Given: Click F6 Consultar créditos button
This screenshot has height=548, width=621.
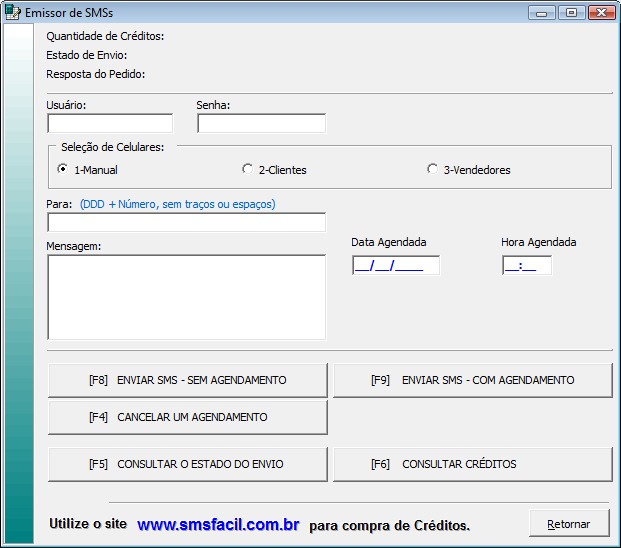Looking at the screenshot, I should [x=472, y=464].
